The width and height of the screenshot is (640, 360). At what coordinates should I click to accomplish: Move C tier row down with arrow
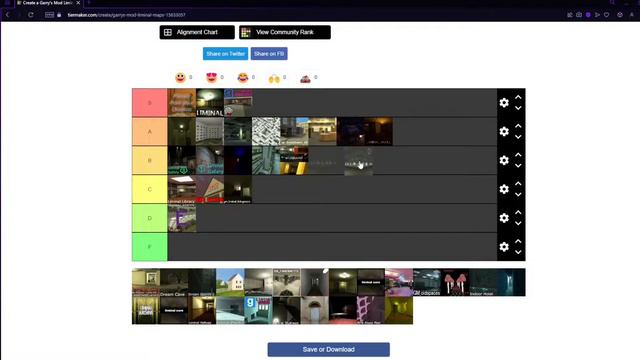point(518,195)
